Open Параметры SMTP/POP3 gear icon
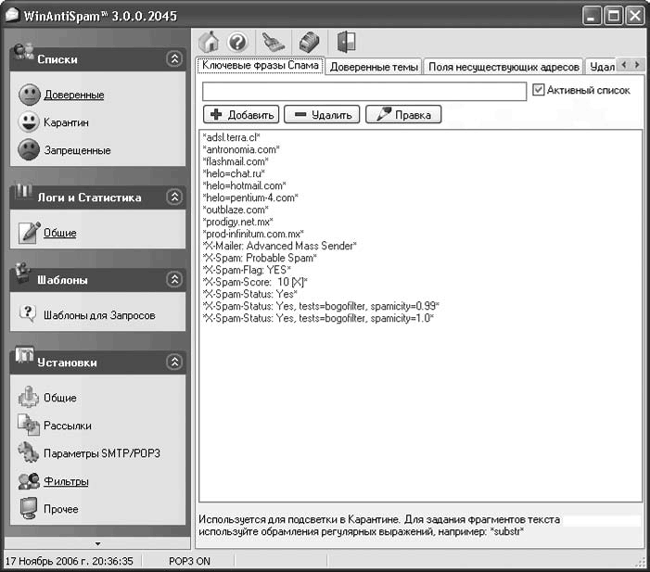Viewport: 650px width, 572px height. tap(29, 453)
